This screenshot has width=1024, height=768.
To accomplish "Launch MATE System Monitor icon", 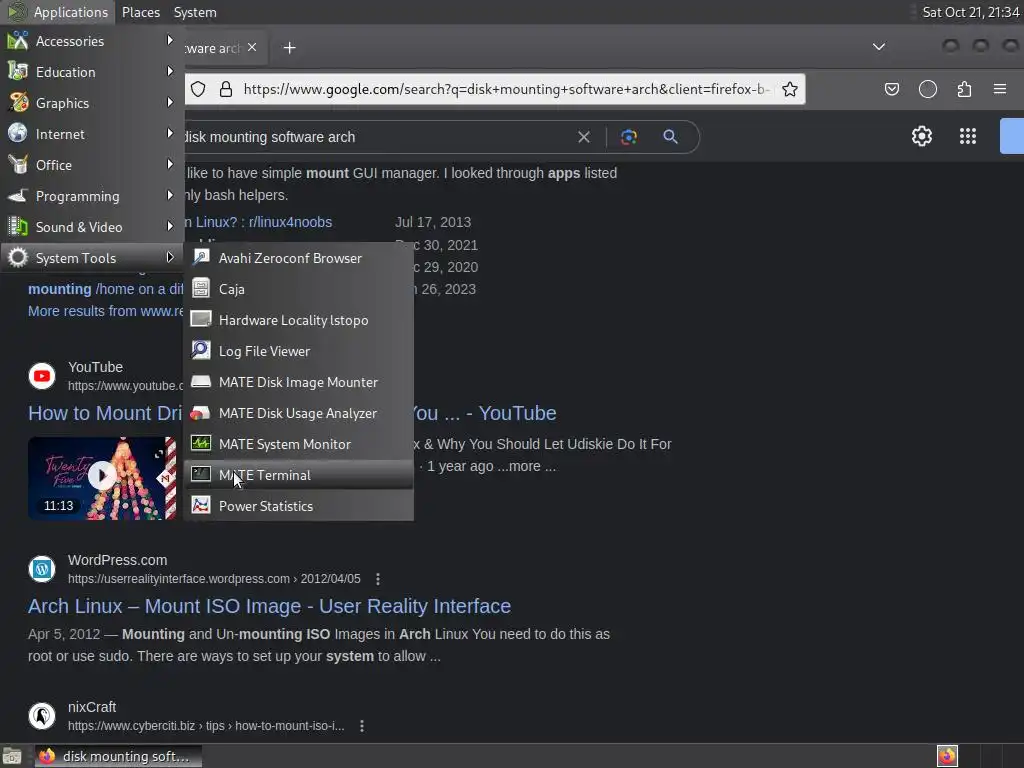I will click(x=201, y=443).
